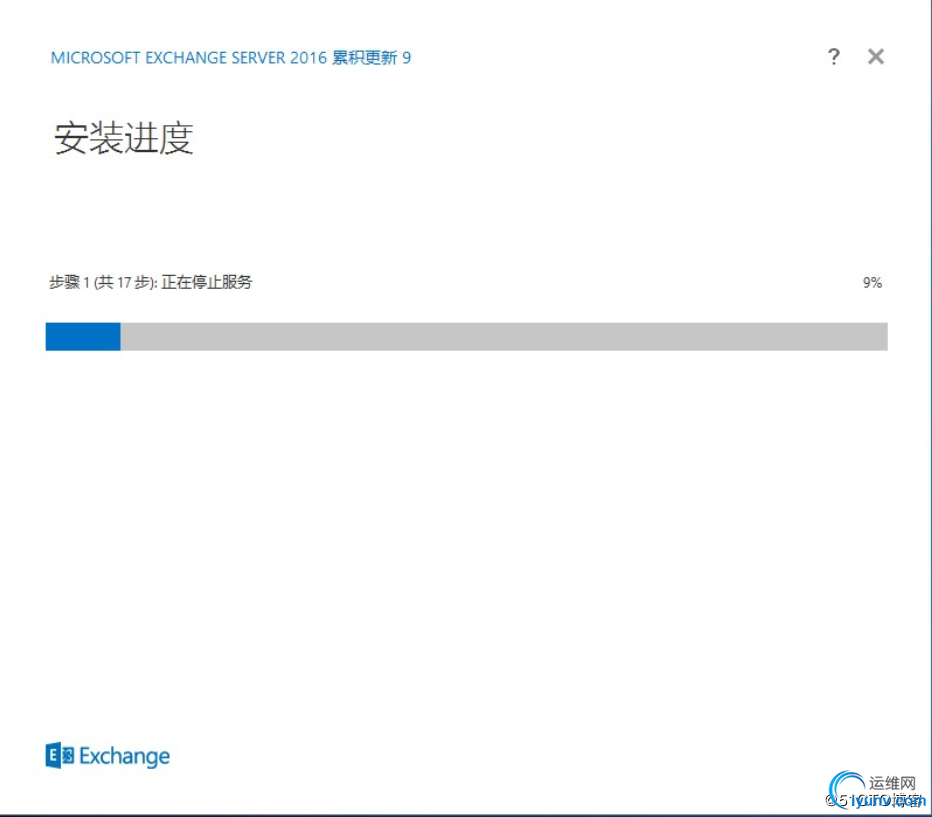Click the Exchange logo icon
Screen dimensions: 932x817
[x=59, y=755]
